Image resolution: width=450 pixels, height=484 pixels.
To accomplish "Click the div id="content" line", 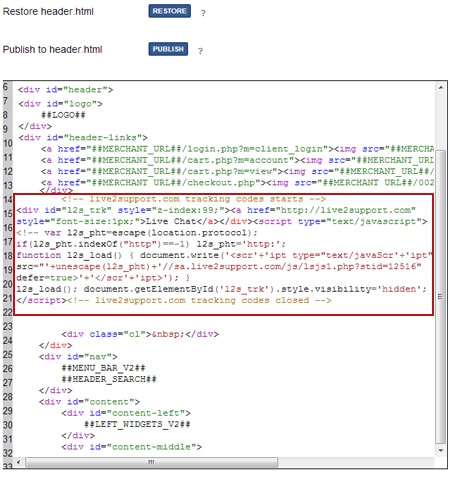I will pyautogui.click(x=89, y=402).
